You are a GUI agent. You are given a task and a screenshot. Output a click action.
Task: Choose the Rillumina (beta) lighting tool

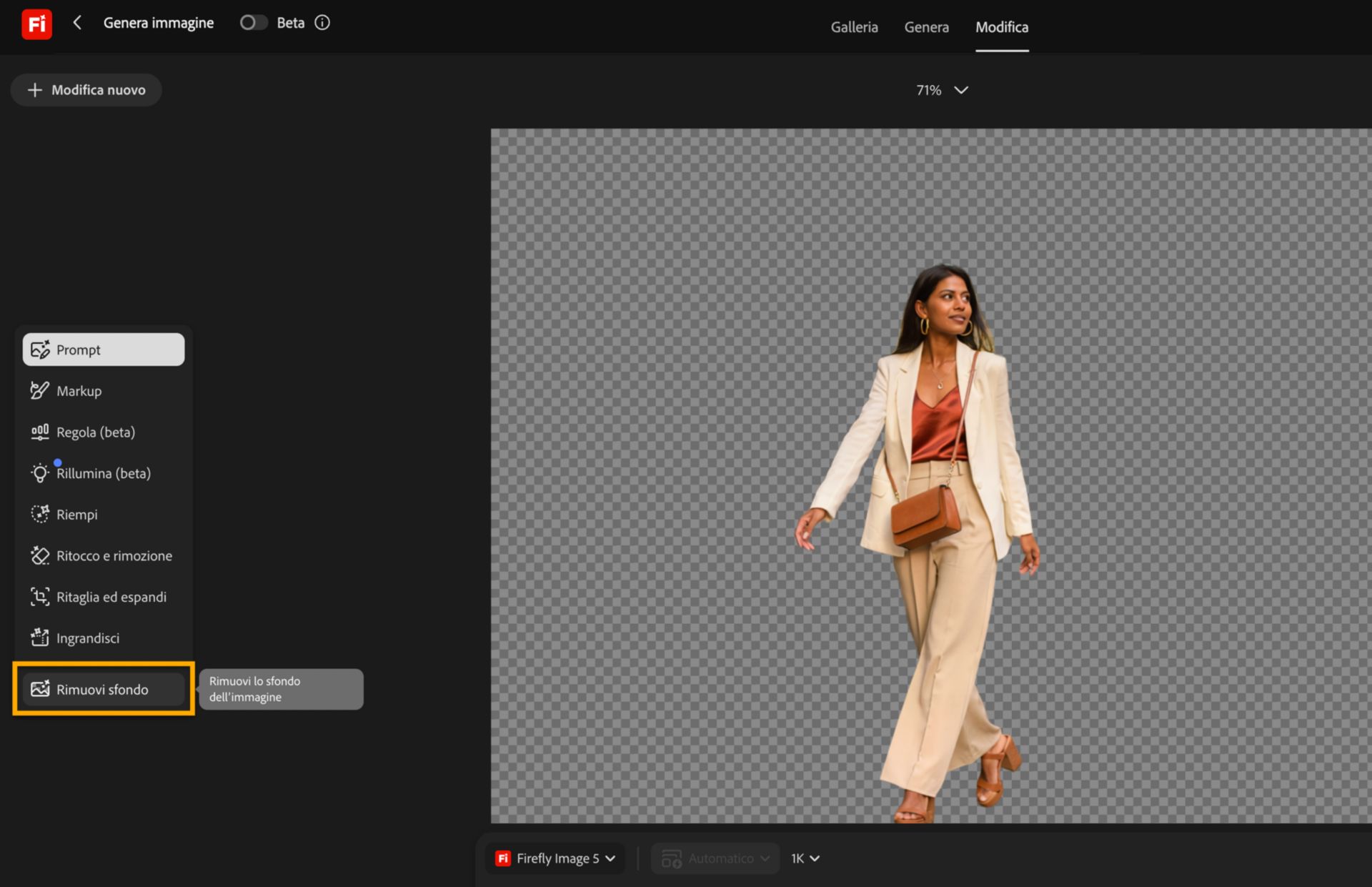[x=104, y=473]
